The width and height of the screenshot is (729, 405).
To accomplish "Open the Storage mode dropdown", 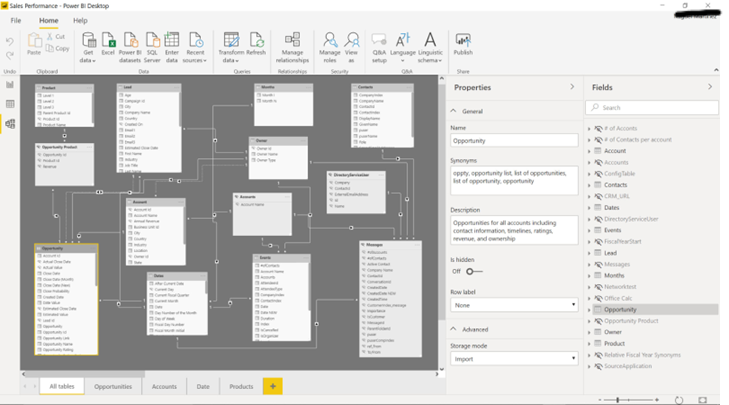I will pyautogui.click(x=514, y=359).
